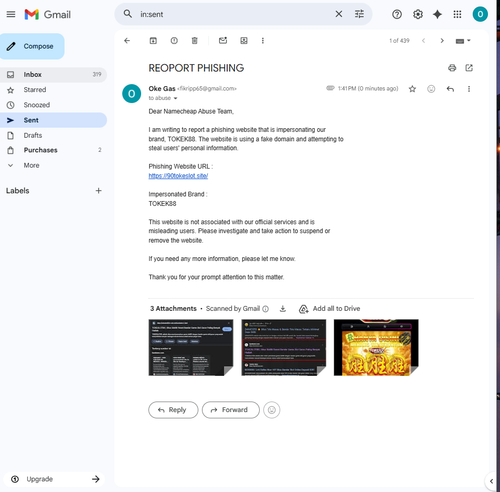Screen dimensions: 500x492
Task: Create a new label plus icon
Action: tap(98, 191)
